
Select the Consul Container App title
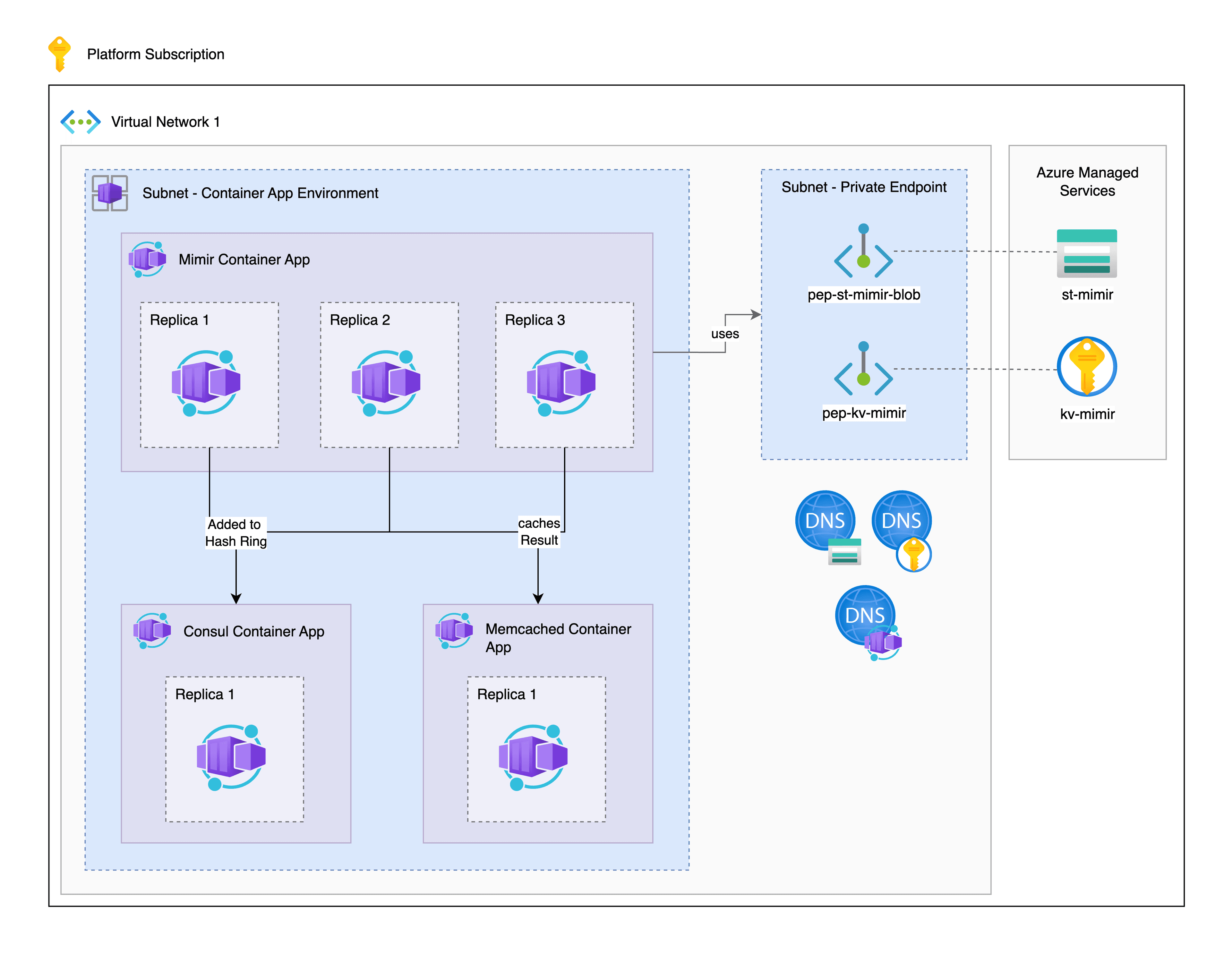click(x=254, y=631)
